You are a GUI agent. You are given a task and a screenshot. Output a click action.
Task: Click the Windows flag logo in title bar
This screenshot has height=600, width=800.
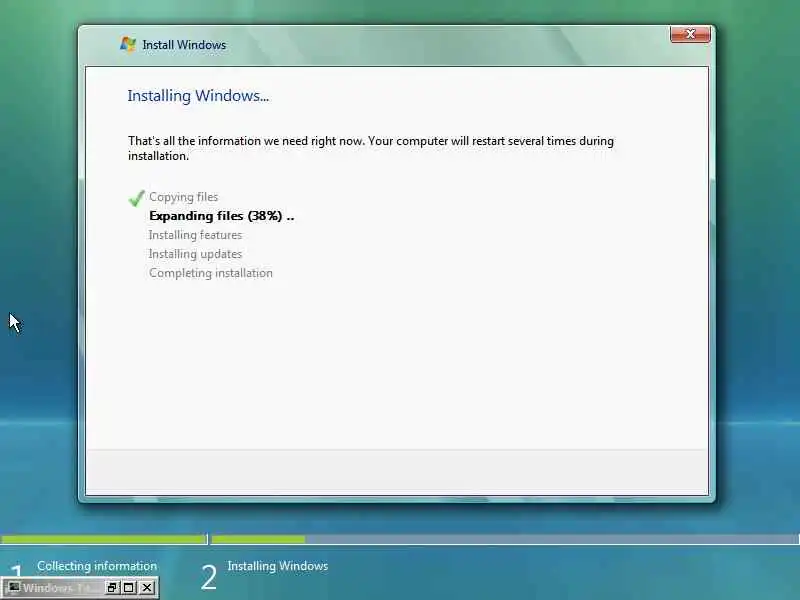pos(128,44)
